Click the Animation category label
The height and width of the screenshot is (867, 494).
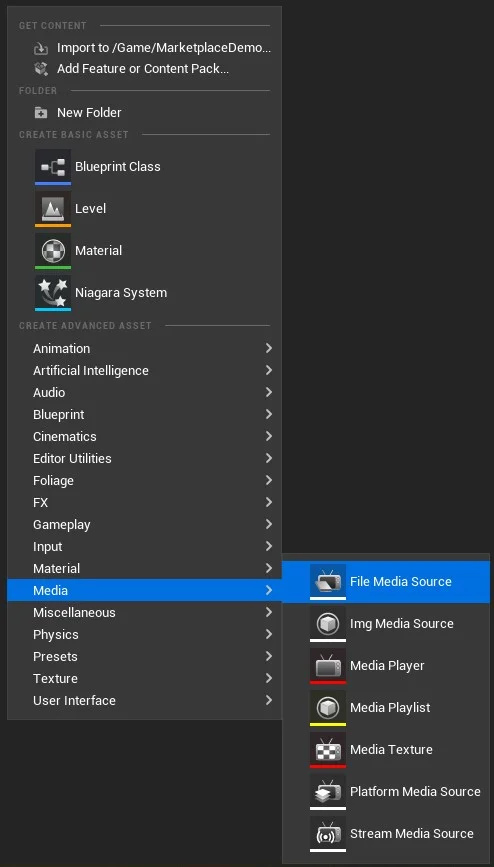(x=61, y=349)
